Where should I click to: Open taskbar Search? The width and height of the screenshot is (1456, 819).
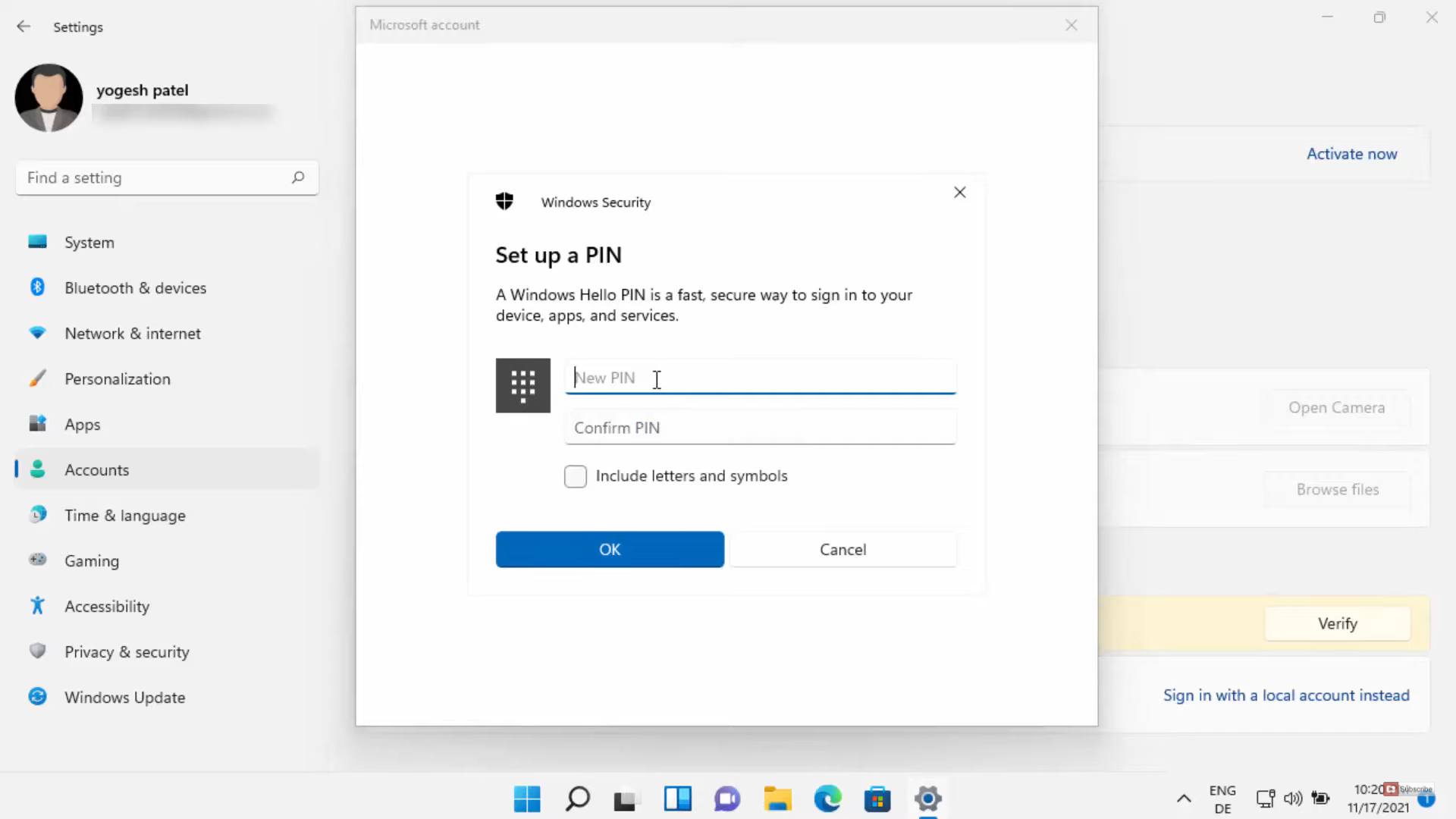578,799
